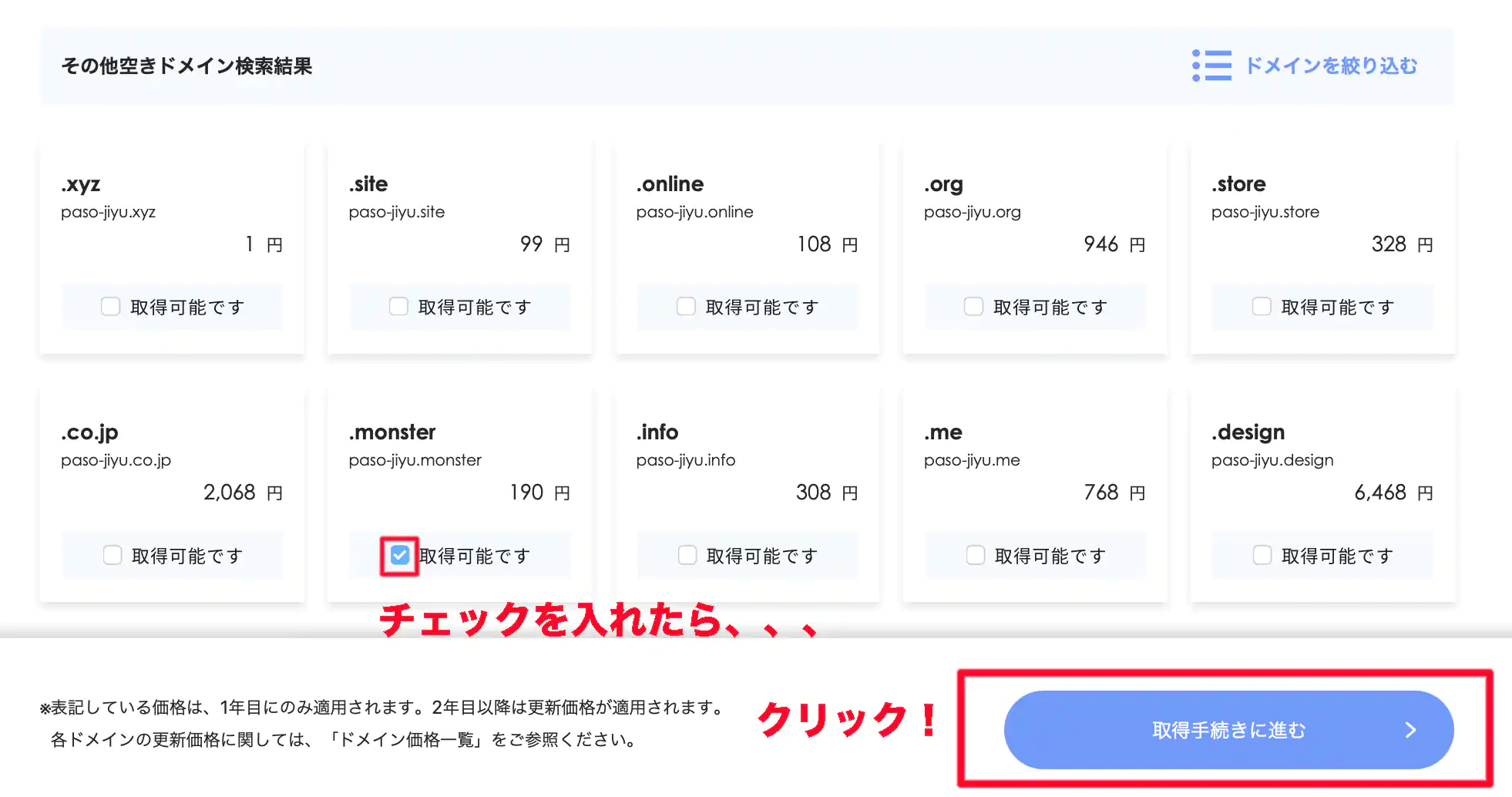Click the paso-jiyu.co.jp domain name
Screen dimensions: 1512x797
click(x=116, y=460)
